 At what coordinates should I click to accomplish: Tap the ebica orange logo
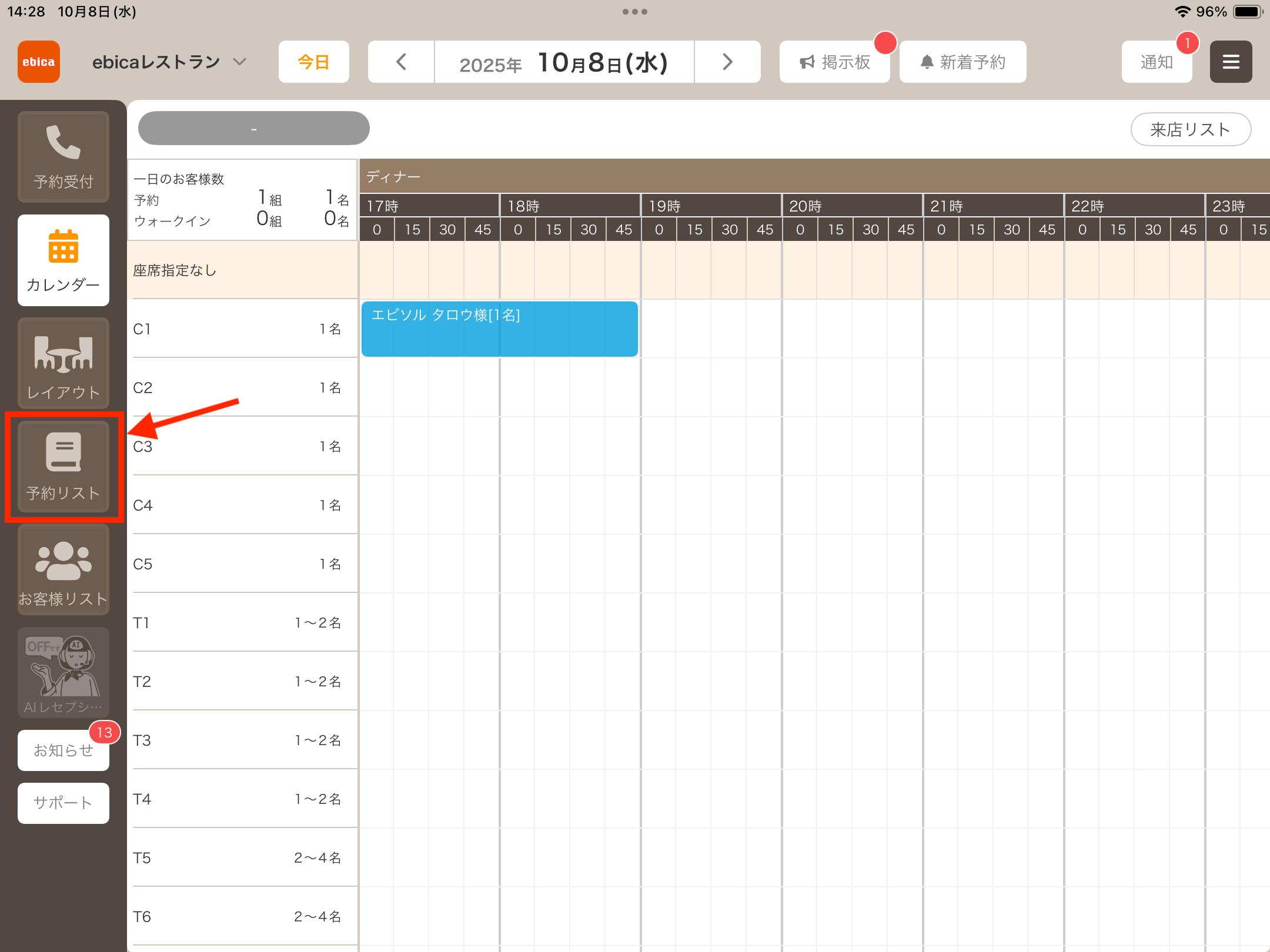click(x=39, y=62)
